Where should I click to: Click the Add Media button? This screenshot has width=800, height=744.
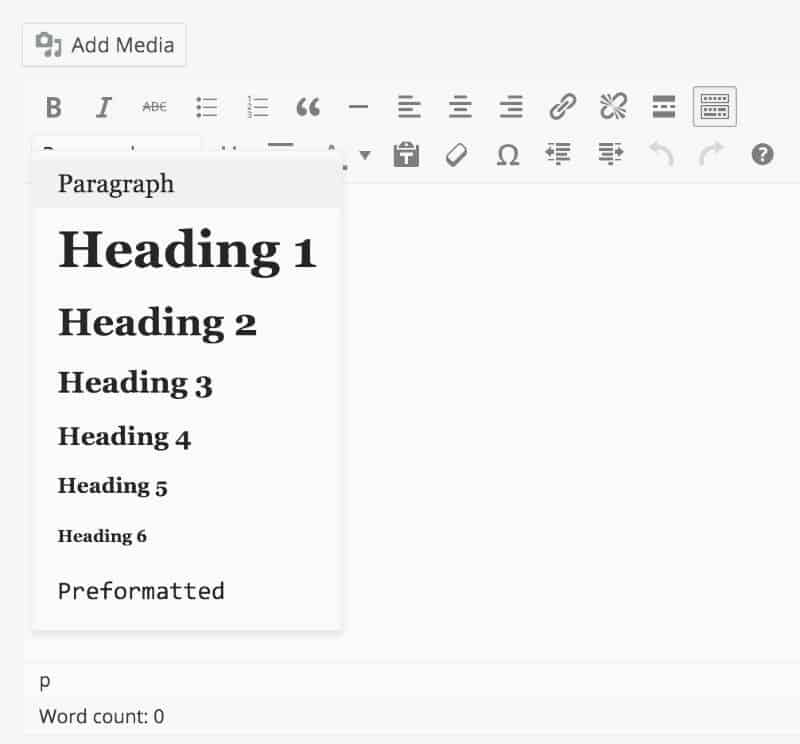(104, 45)
